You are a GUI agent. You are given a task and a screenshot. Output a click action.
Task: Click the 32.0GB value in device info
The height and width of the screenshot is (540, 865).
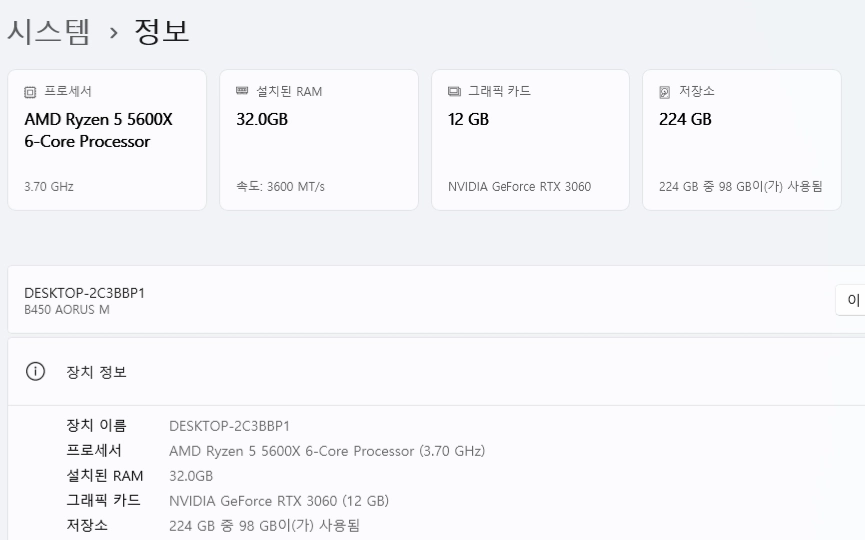click(x=191, y=476)
